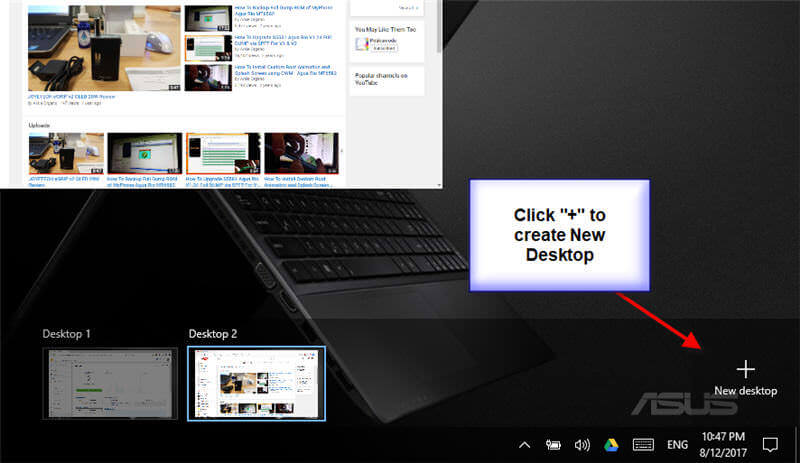Open 'How To Backup Full Dump ROM' side link
Viewport: 800px width, 463px height.
coord(283,11)
